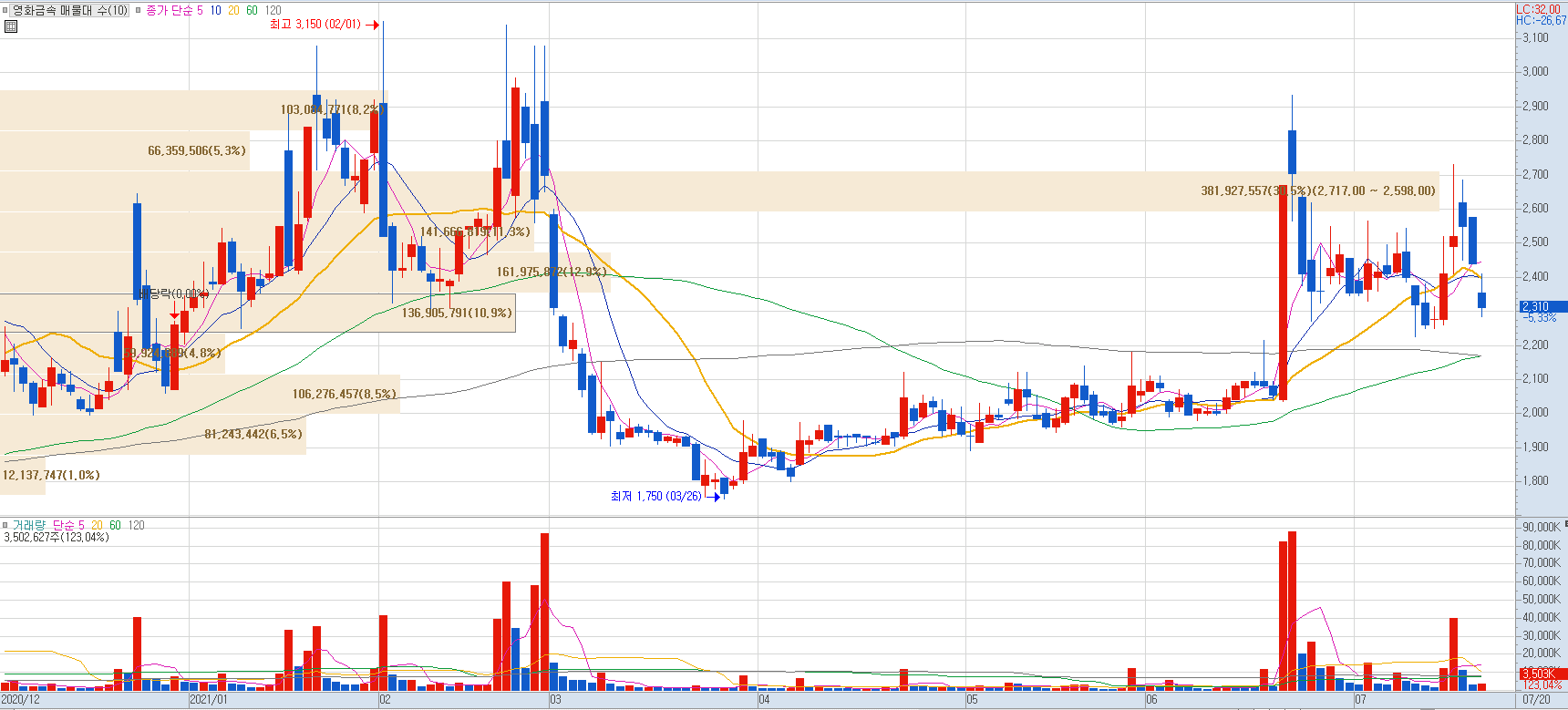The image size is (1568, 710).
Task: Select the volume 120-day average legend
Action: pos(136,525)
